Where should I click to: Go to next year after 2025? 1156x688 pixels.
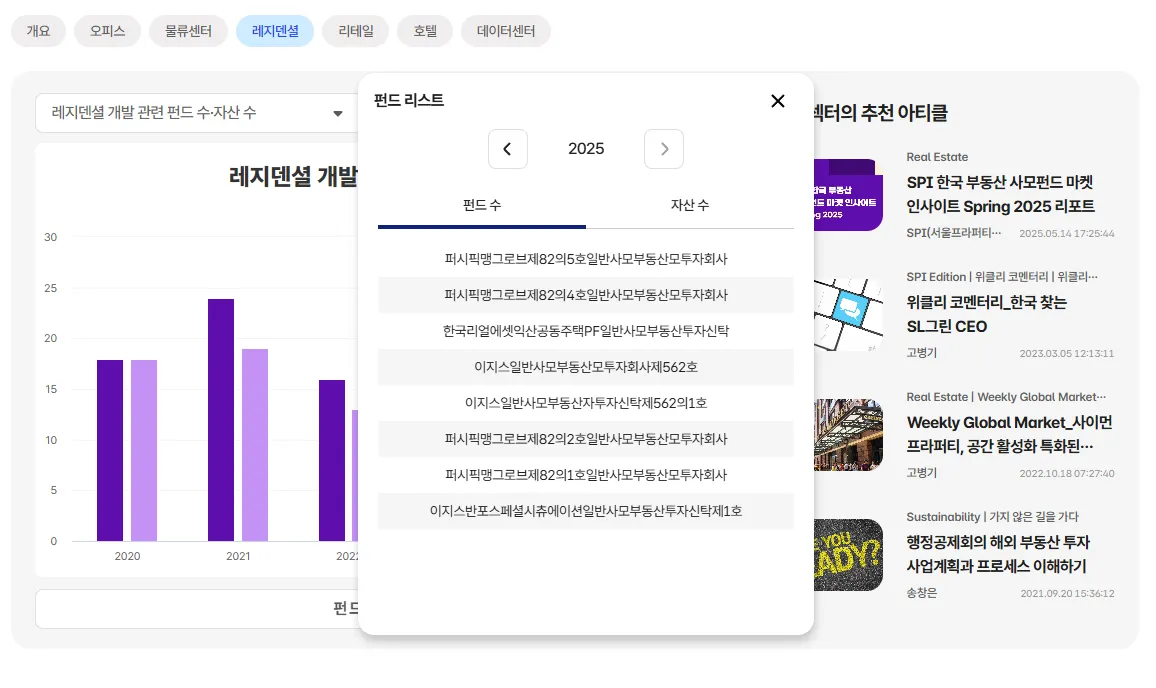click(664, 149)
